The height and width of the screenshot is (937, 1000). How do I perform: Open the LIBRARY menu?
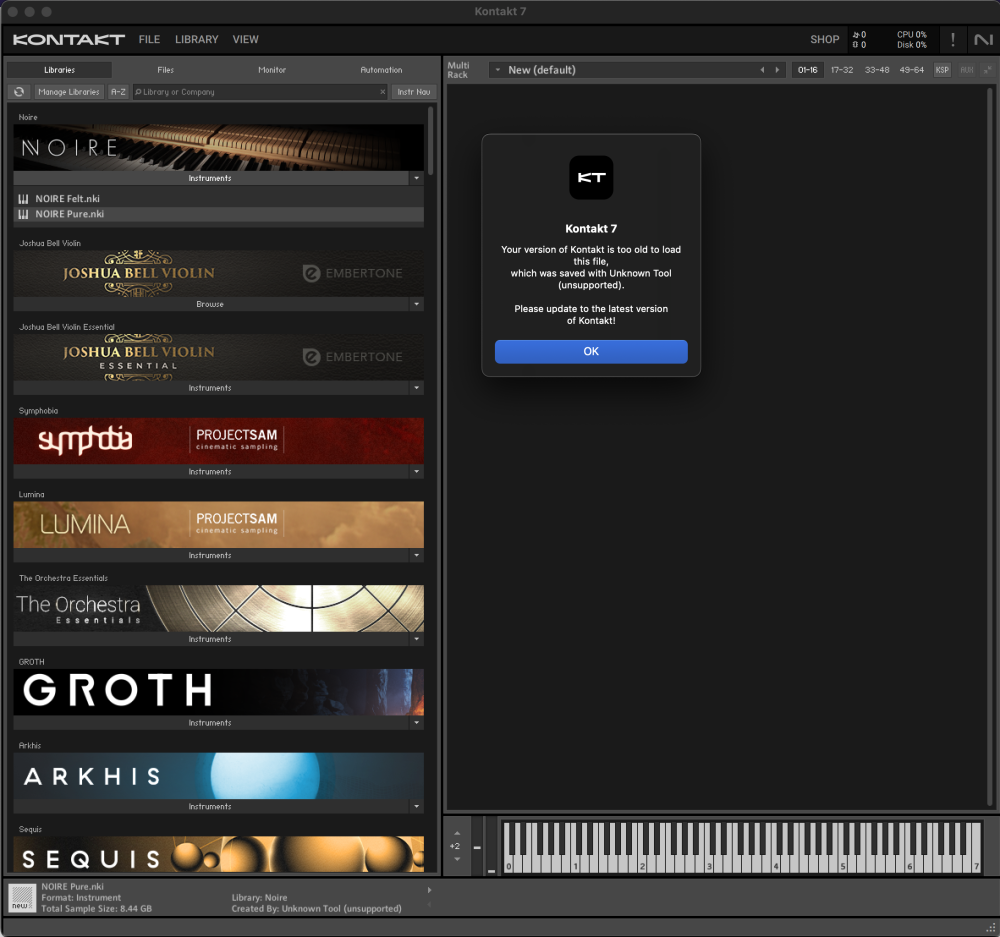(x=196, y=40)
